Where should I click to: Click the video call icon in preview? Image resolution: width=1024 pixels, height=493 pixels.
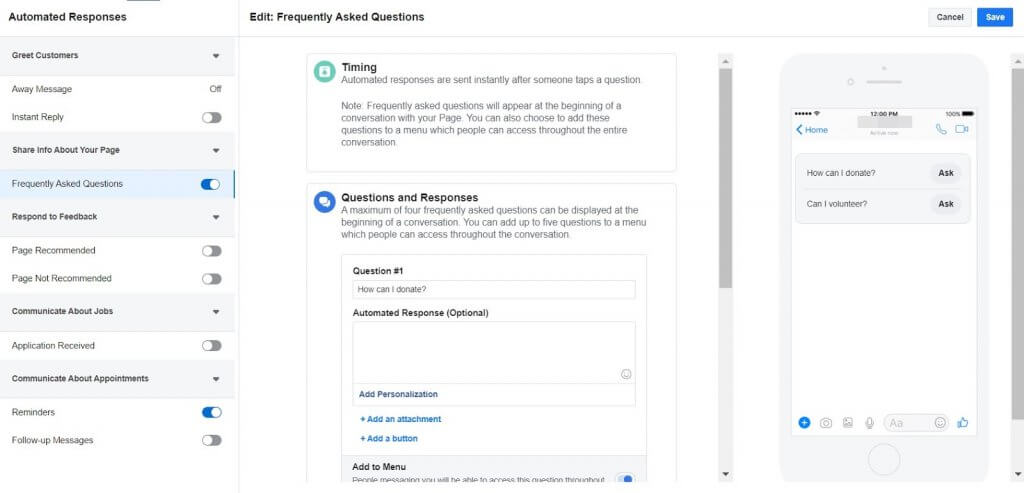click(962, 129)
